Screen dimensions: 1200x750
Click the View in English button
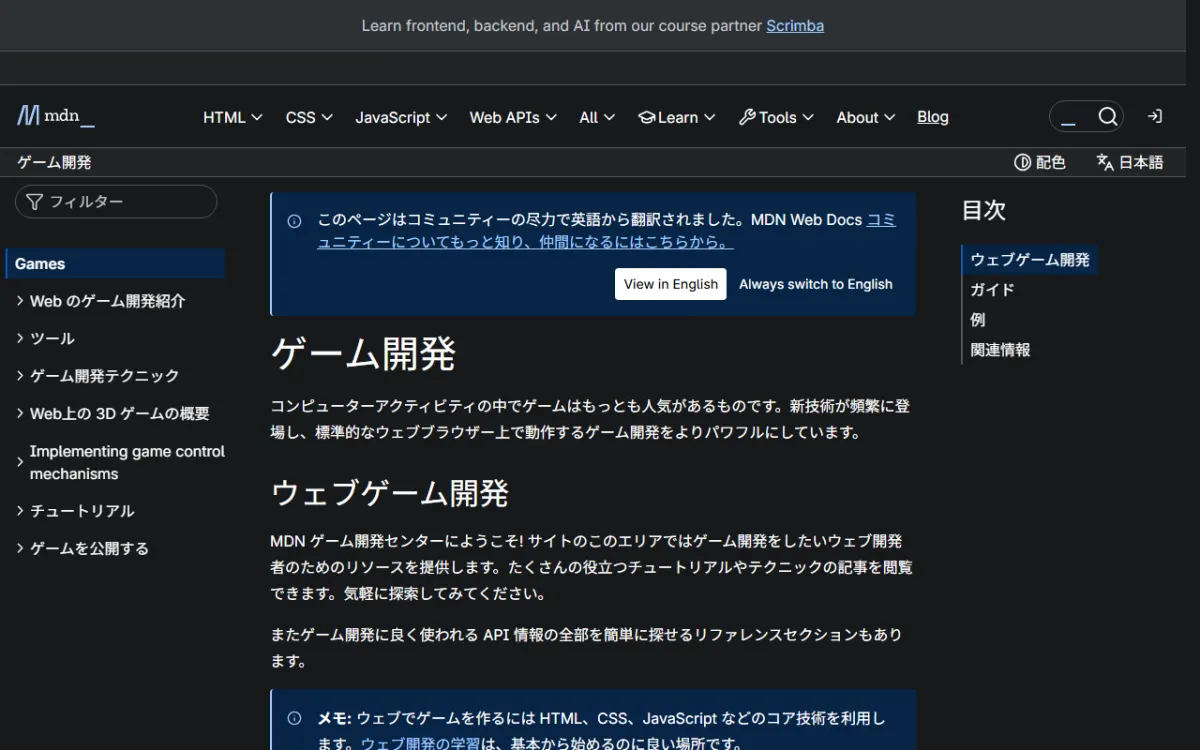671,284
